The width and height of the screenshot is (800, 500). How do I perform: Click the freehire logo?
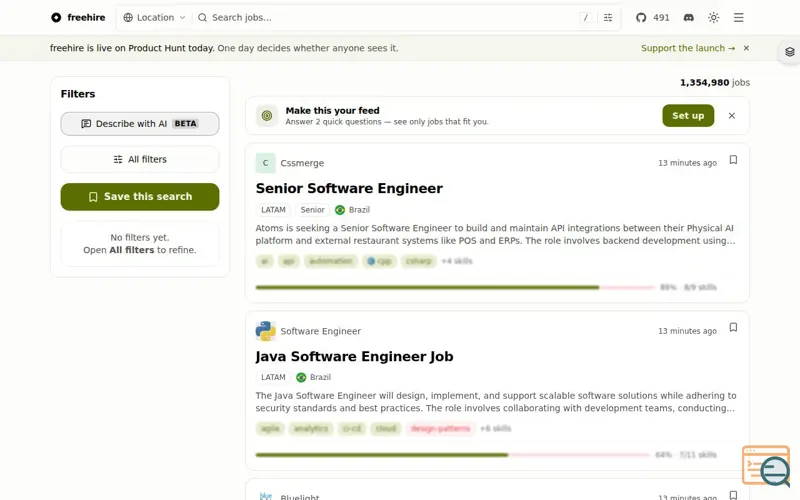78,17
